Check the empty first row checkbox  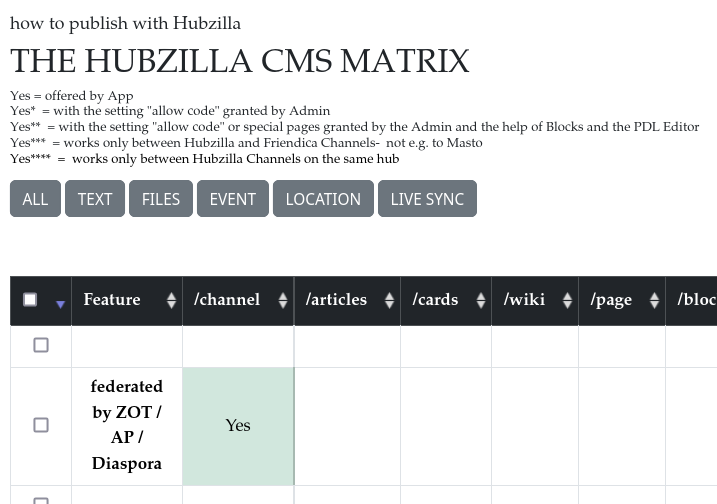[x=41, y=345]
